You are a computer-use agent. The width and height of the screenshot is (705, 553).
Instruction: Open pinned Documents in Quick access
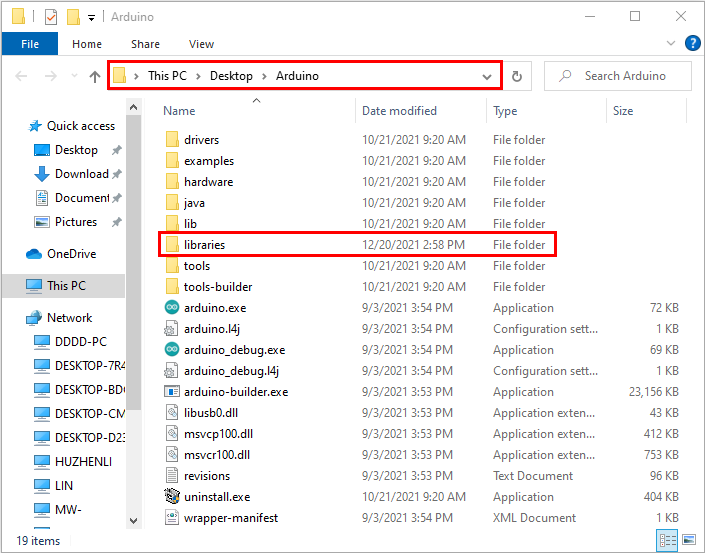coord(72,198)
